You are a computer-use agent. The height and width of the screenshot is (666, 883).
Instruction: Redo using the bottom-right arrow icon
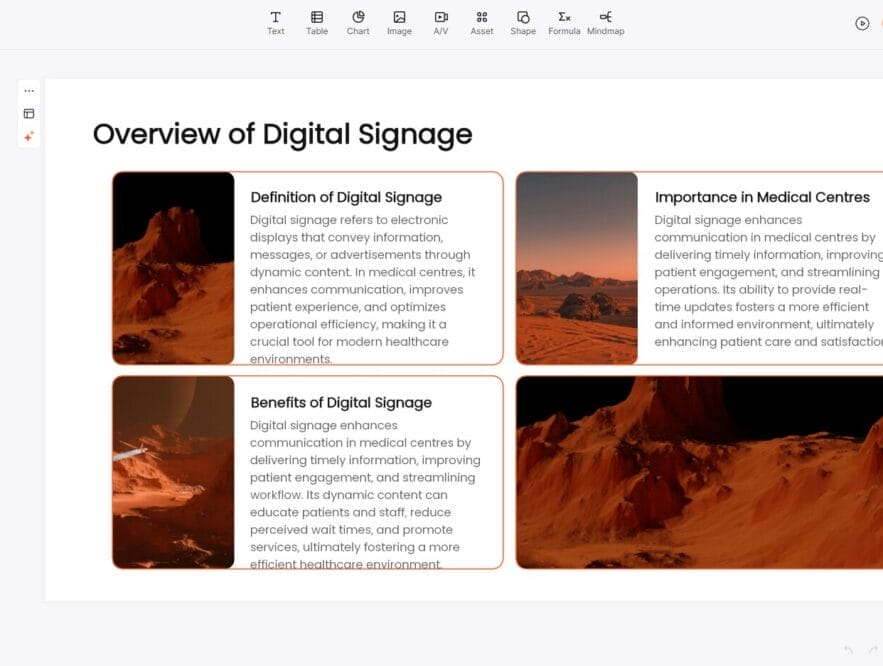[873, 650]
